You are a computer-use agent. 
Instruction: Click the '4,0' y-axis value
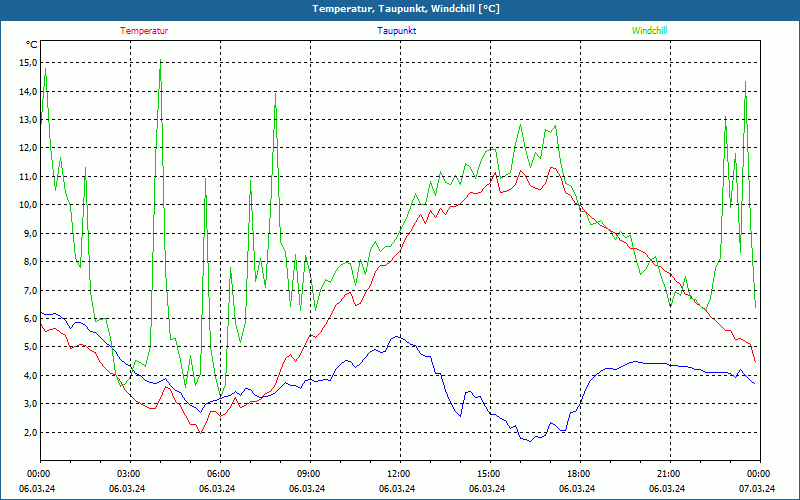point(30,376)
